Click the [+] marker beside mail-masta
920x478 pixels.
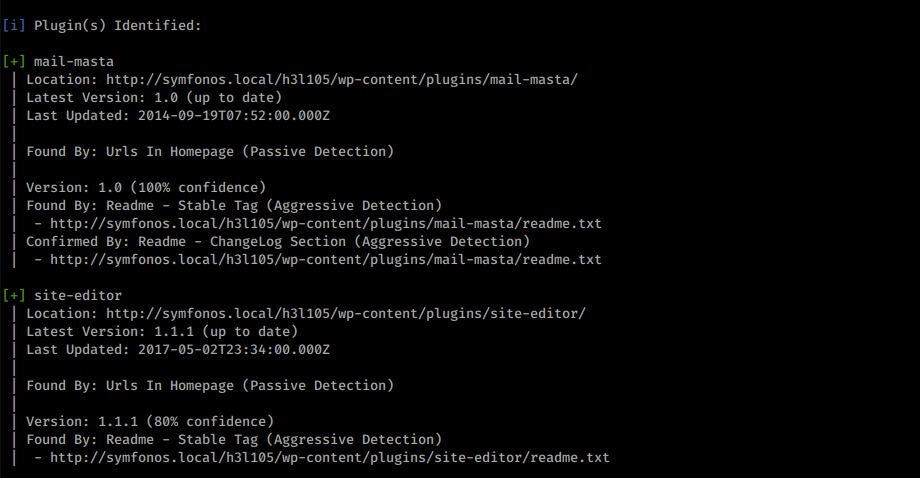pyautogui.click(x=14, y=62)
